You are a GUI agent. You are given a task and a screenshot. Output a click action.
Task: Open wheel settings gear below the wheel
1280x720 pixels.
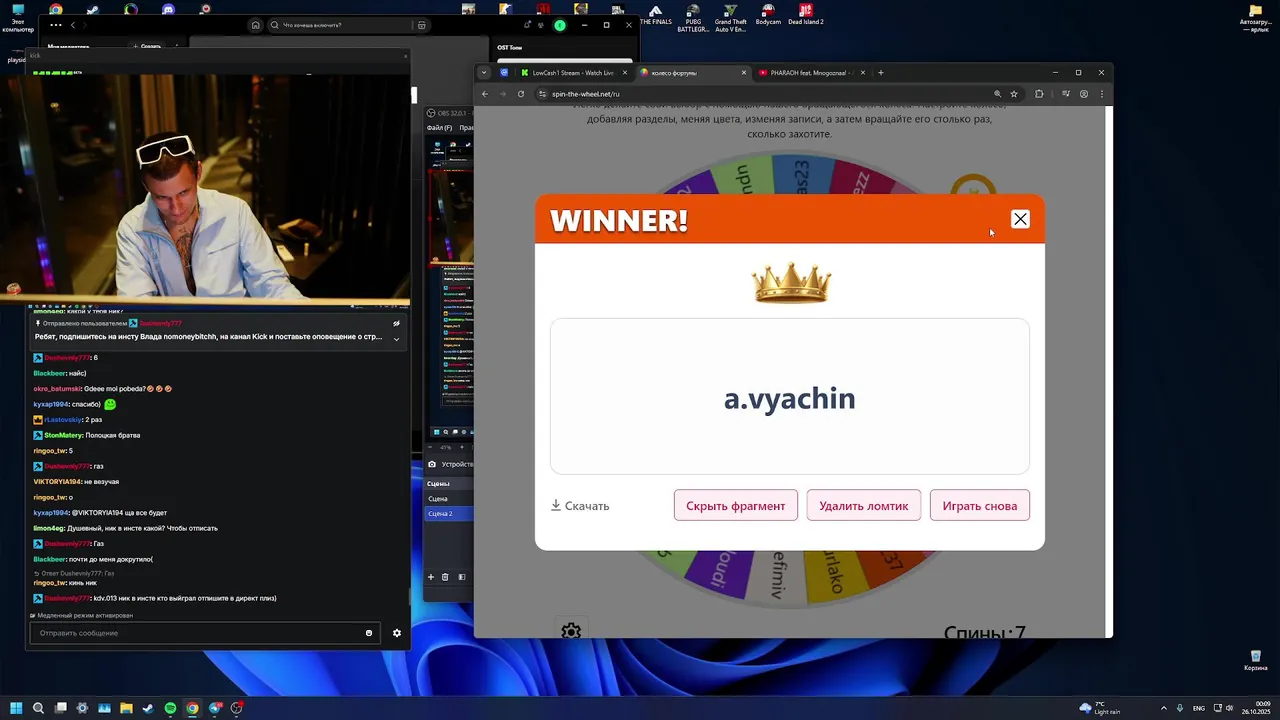click(x=571, y=631)
